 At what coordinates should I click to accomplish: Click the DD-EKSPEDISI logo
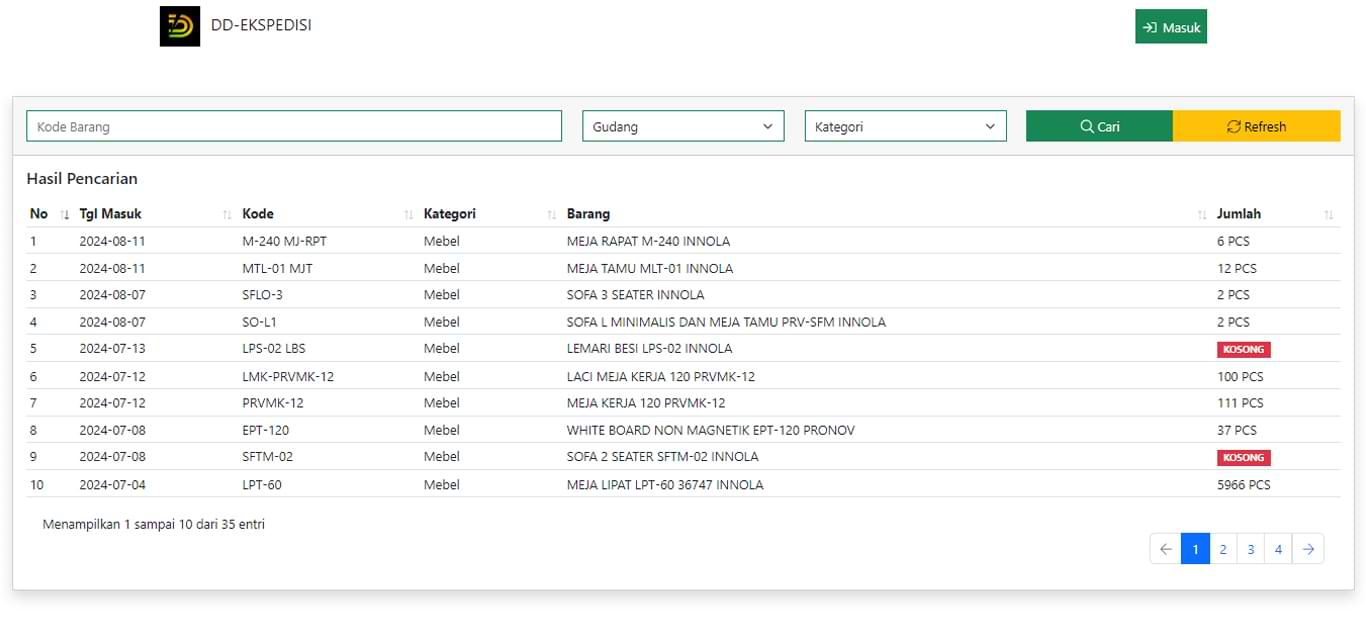180,26
